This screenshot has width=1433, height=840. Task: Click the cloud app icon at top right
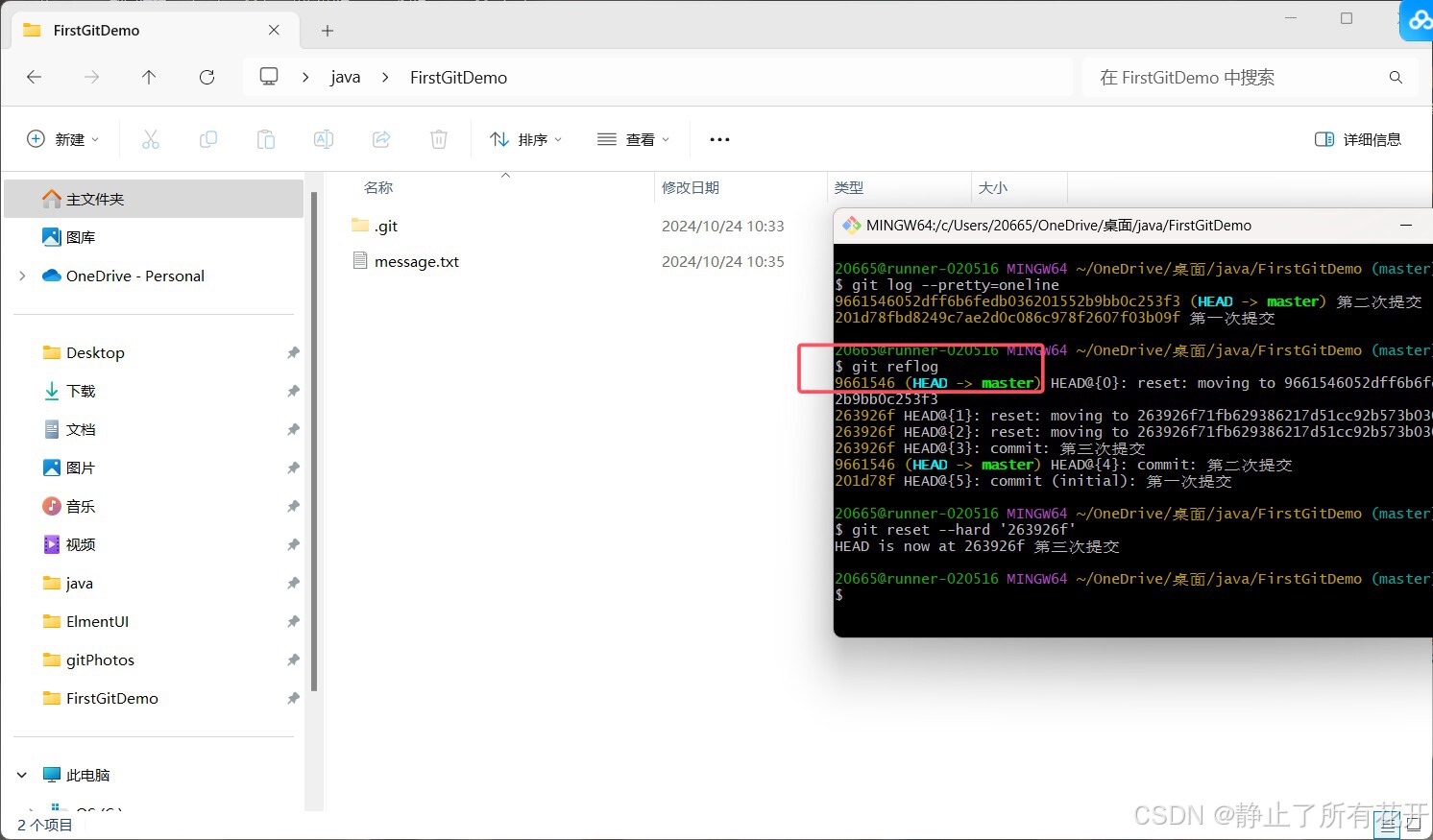pos(1418,19)
